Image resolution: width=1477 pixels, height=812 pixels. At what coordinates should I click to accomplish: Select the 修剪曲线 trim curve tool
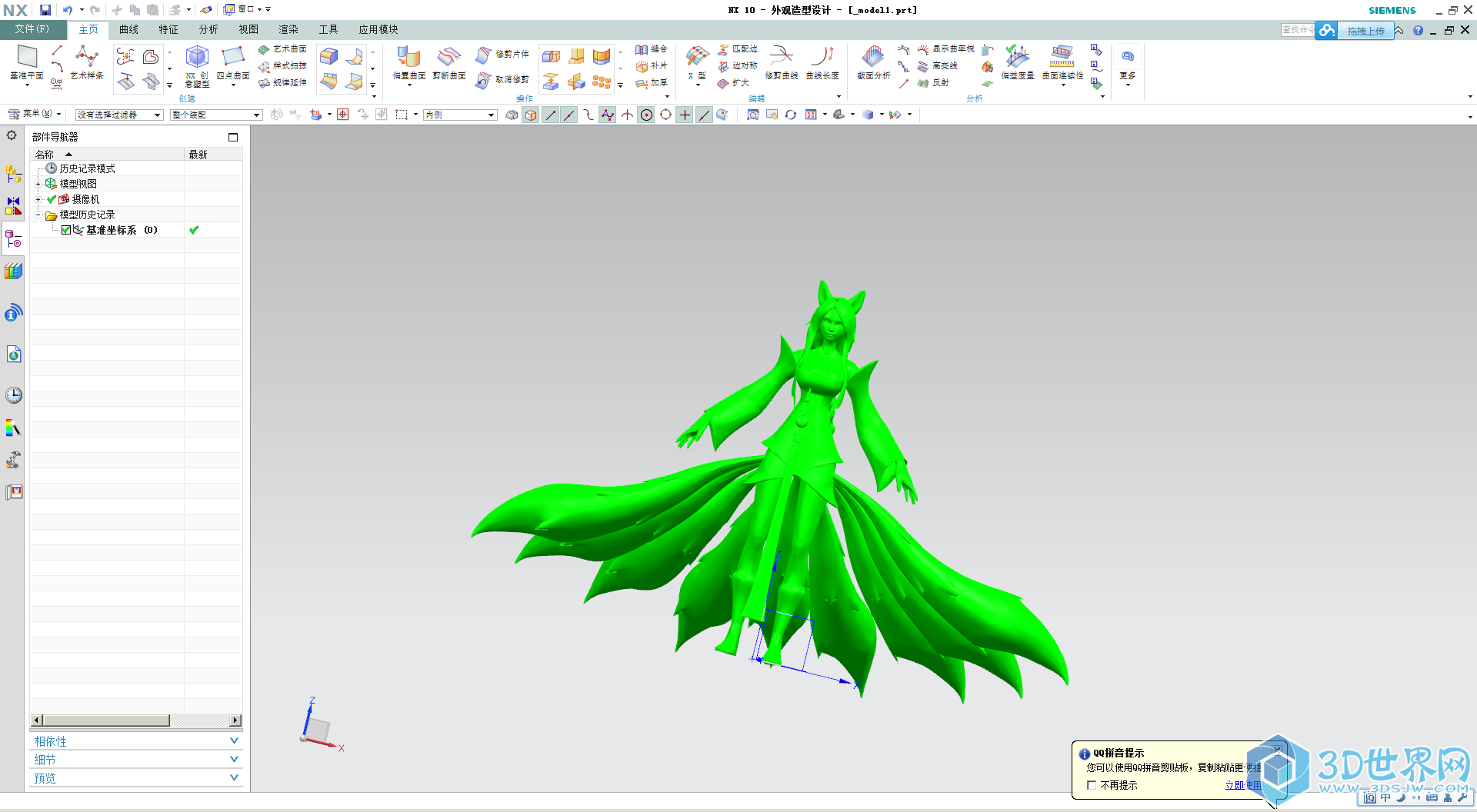point(782,63)
